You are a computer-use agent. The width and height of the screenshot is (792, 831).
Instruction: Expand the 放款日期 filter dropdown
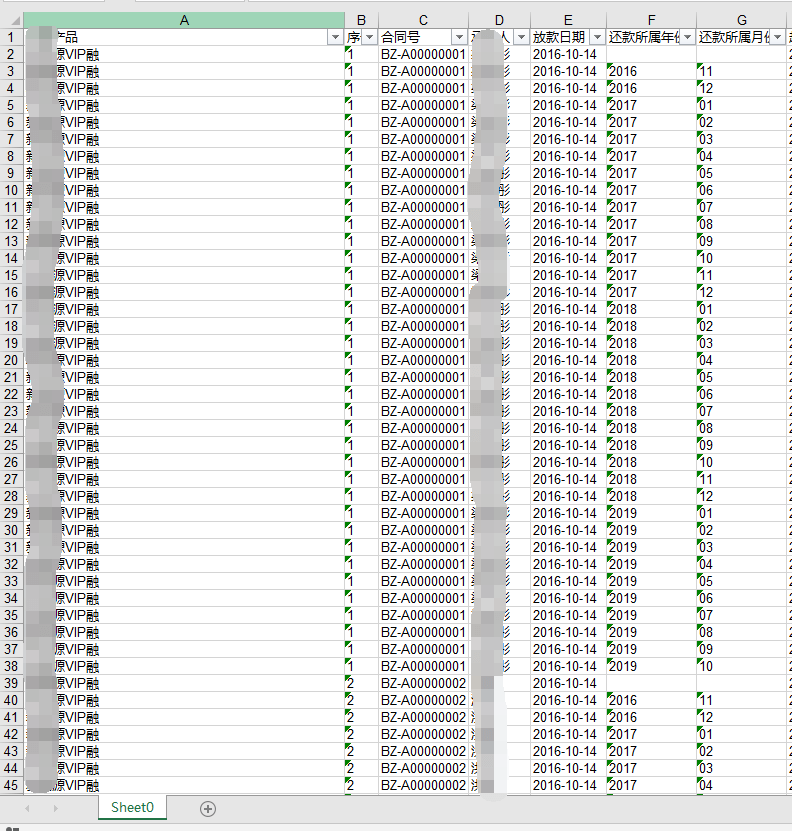(x=597, y=37)
